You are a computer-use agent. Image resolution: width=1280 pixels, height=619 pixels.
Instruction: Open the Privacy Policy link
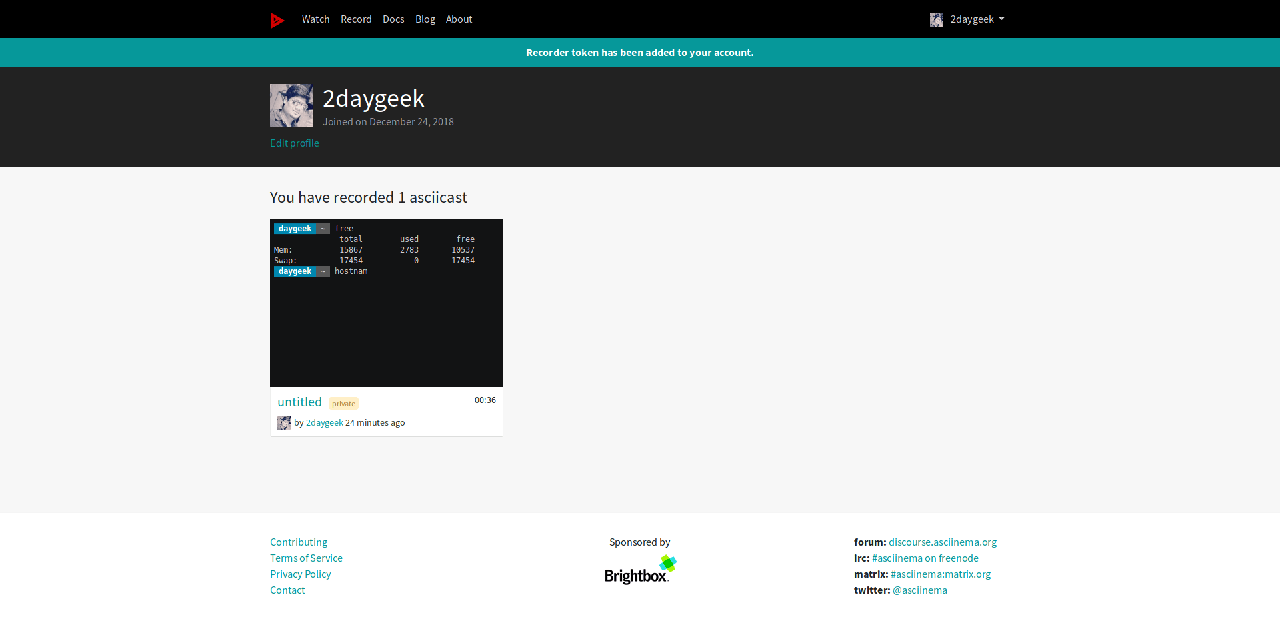(x=300, y=574)
